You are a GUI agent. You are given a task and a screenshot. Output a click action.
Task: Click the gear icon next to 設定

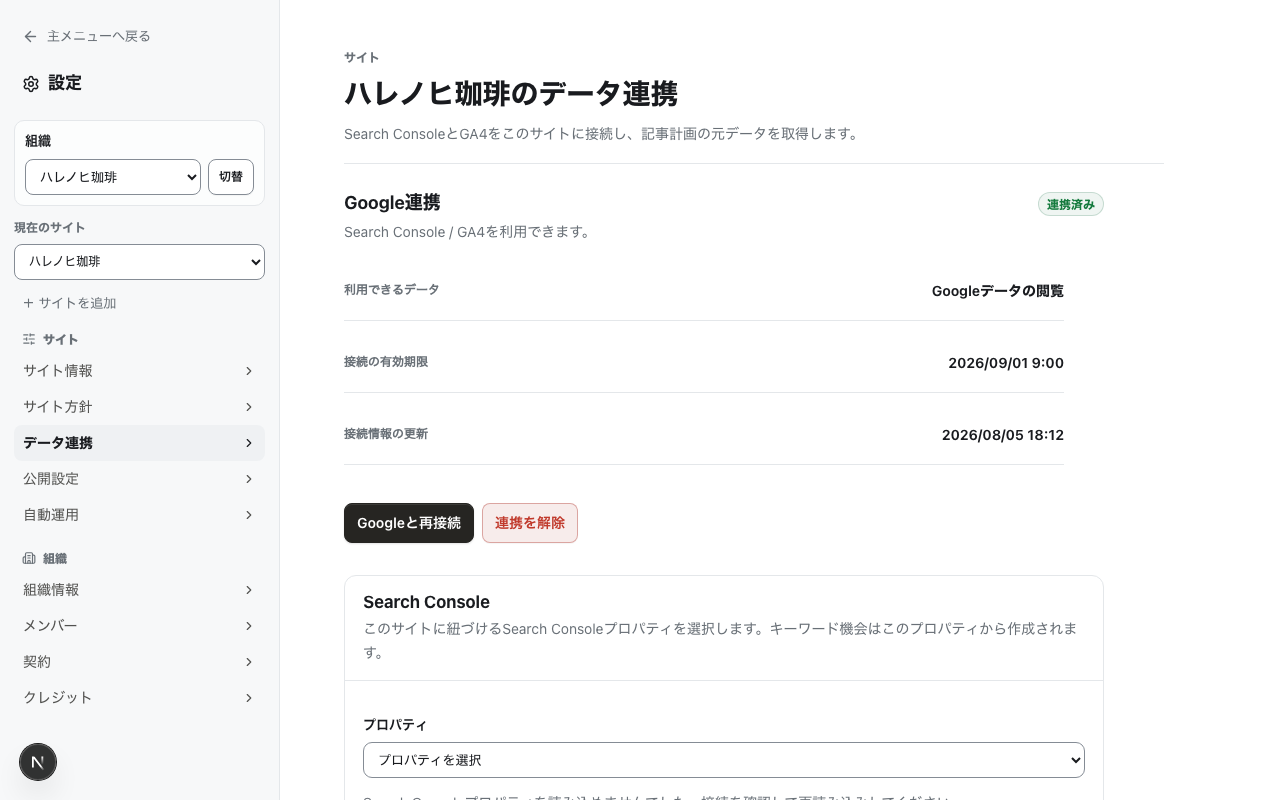coord(31,84)
